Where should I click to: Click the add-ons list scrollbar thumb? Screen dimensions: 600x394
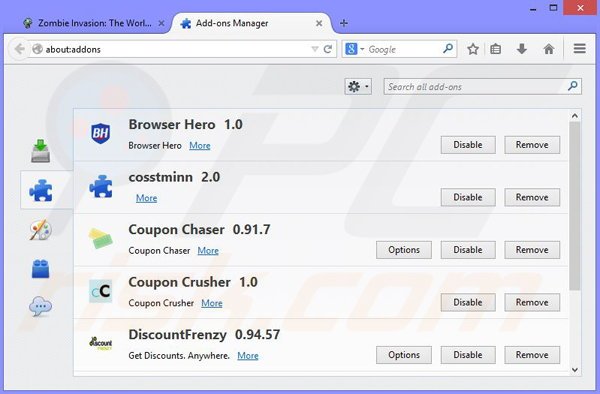tap(574, 206)
